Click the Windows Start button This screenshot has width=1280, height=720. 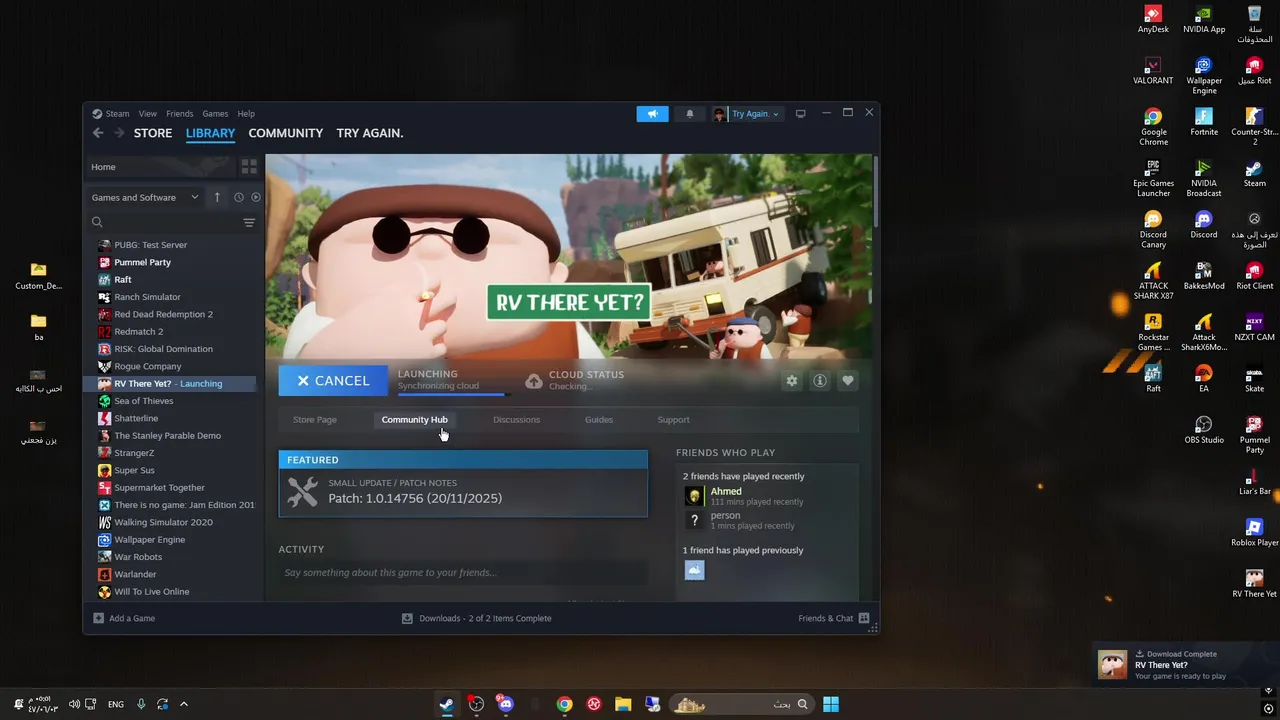[831, 704]
